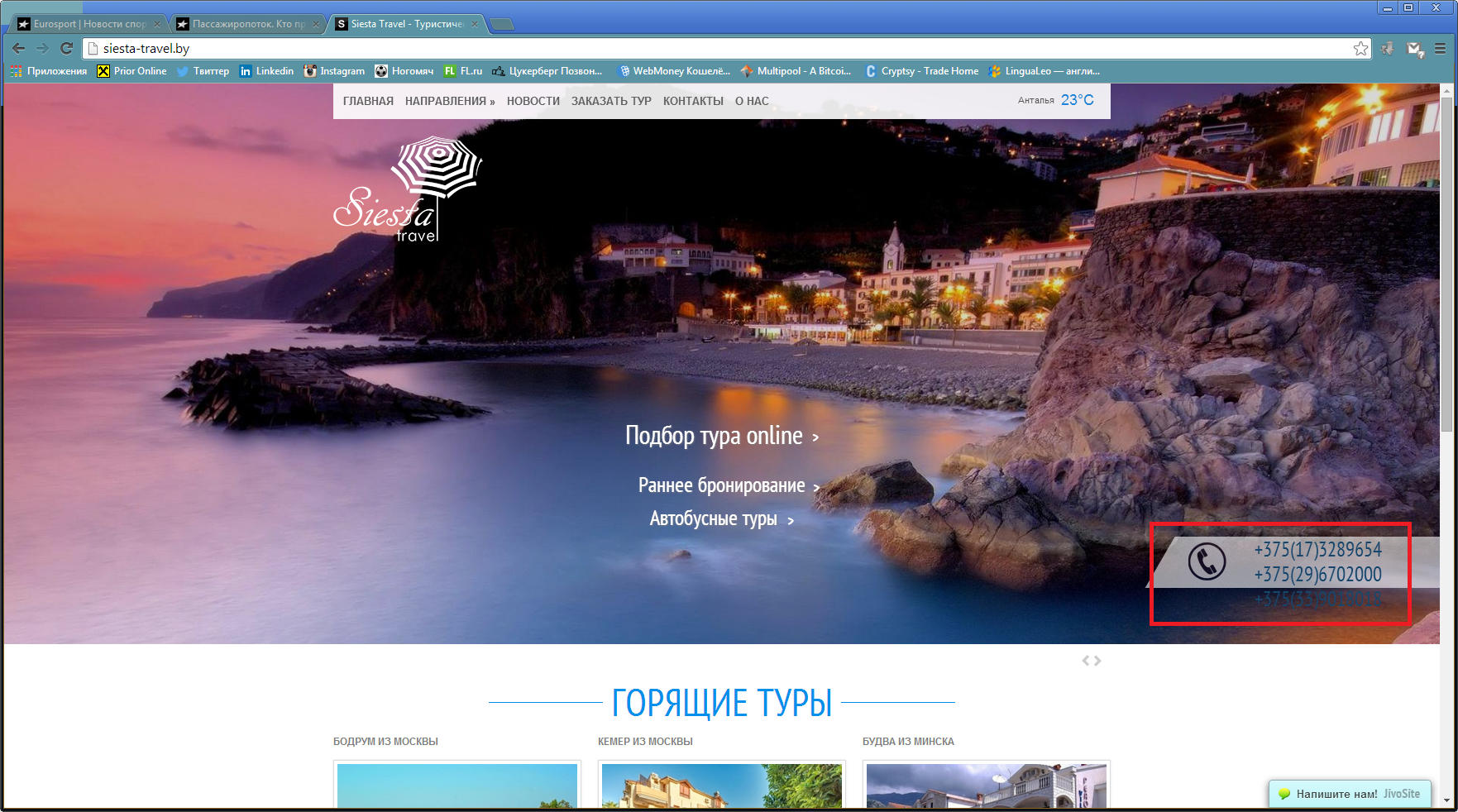Bookmark this page with the star icon
Viewport: 1458px width, 812px height.
(x=1360, y=49)
